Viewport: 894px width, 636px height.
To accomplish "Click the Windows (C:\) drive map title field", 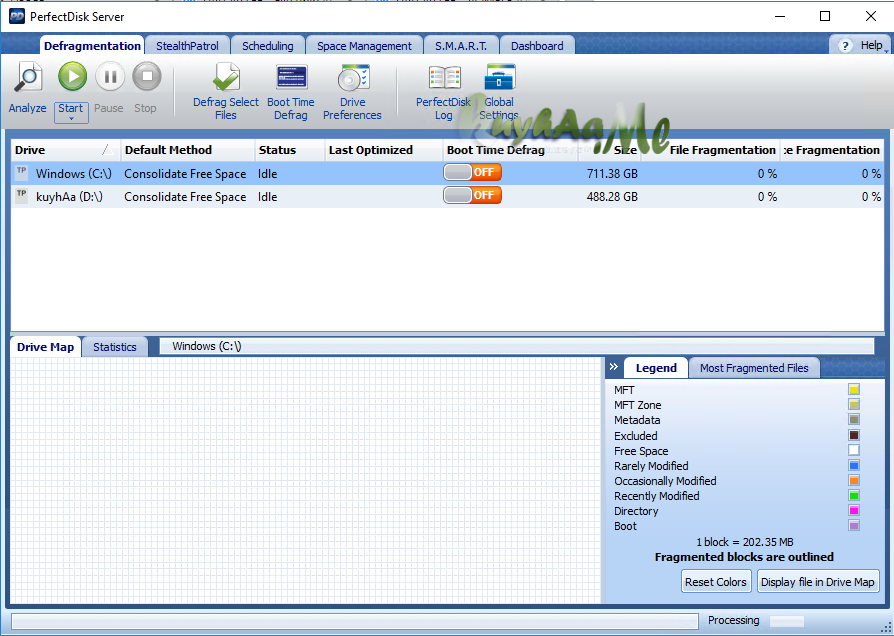I will pyautogui.click(x=517, y=346).
